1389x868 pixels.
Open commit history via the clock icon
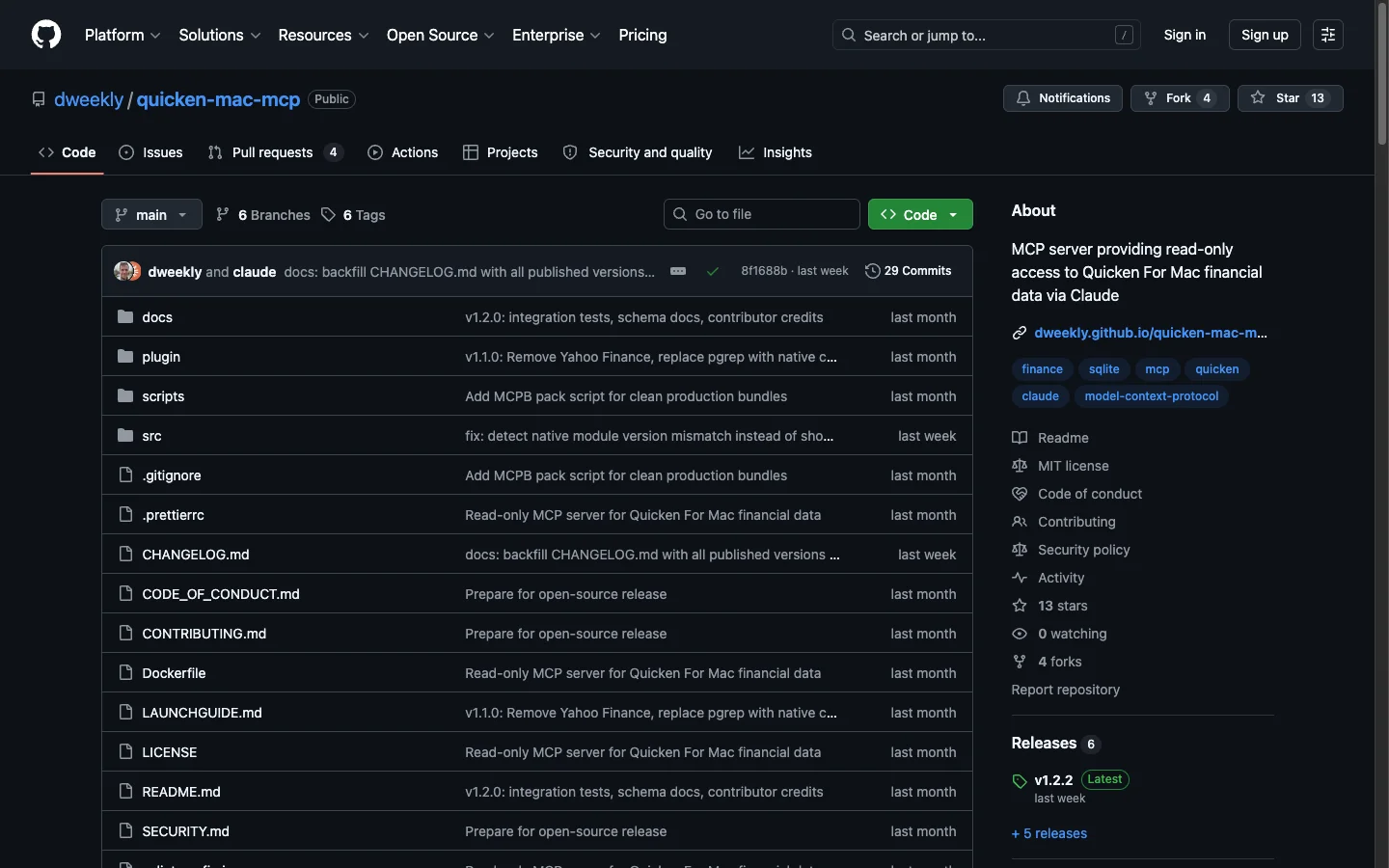(x=873, y=271)
